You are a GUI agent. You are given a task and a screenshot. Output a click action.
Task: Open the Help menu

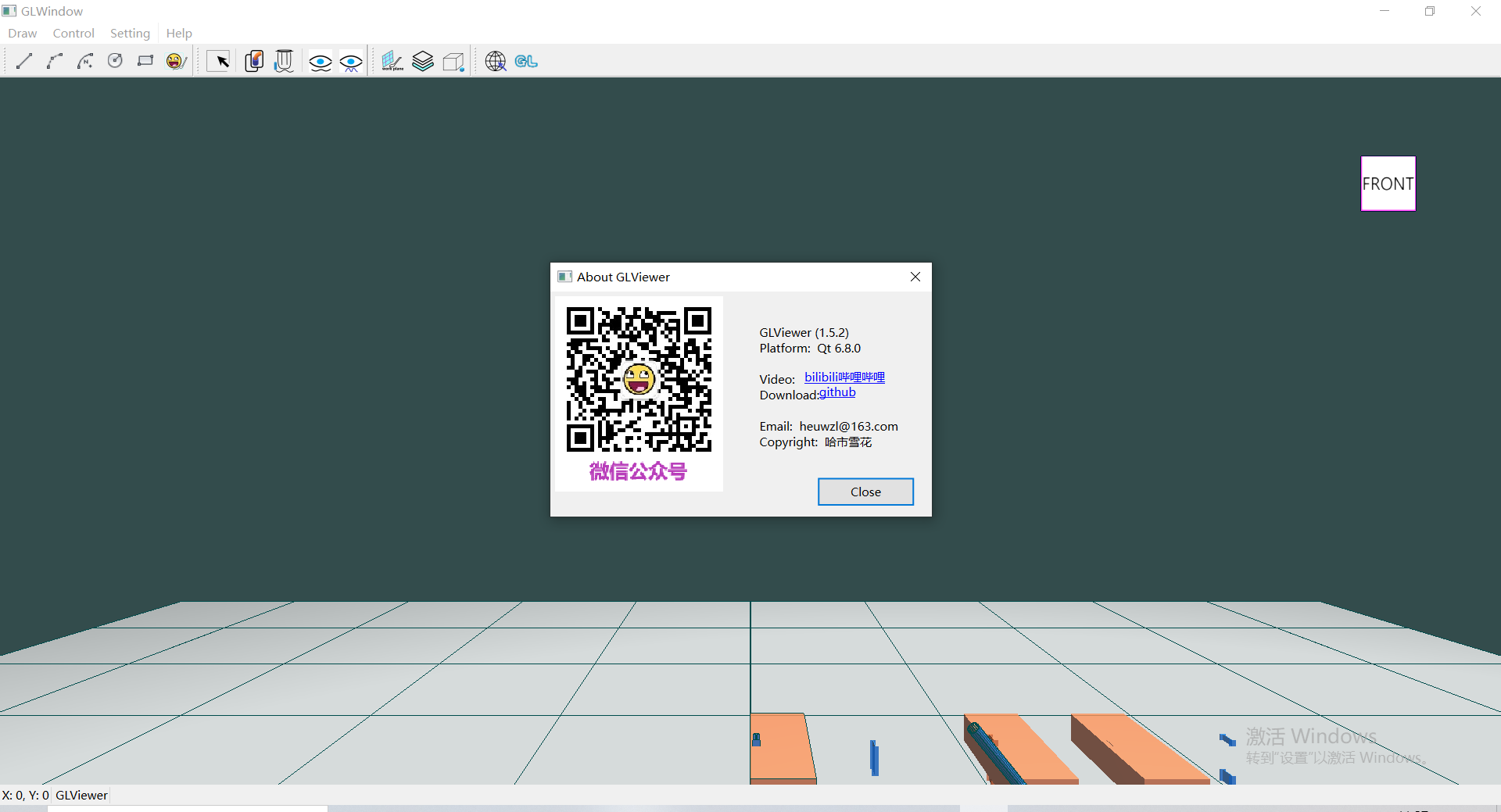tap(179, 33)
